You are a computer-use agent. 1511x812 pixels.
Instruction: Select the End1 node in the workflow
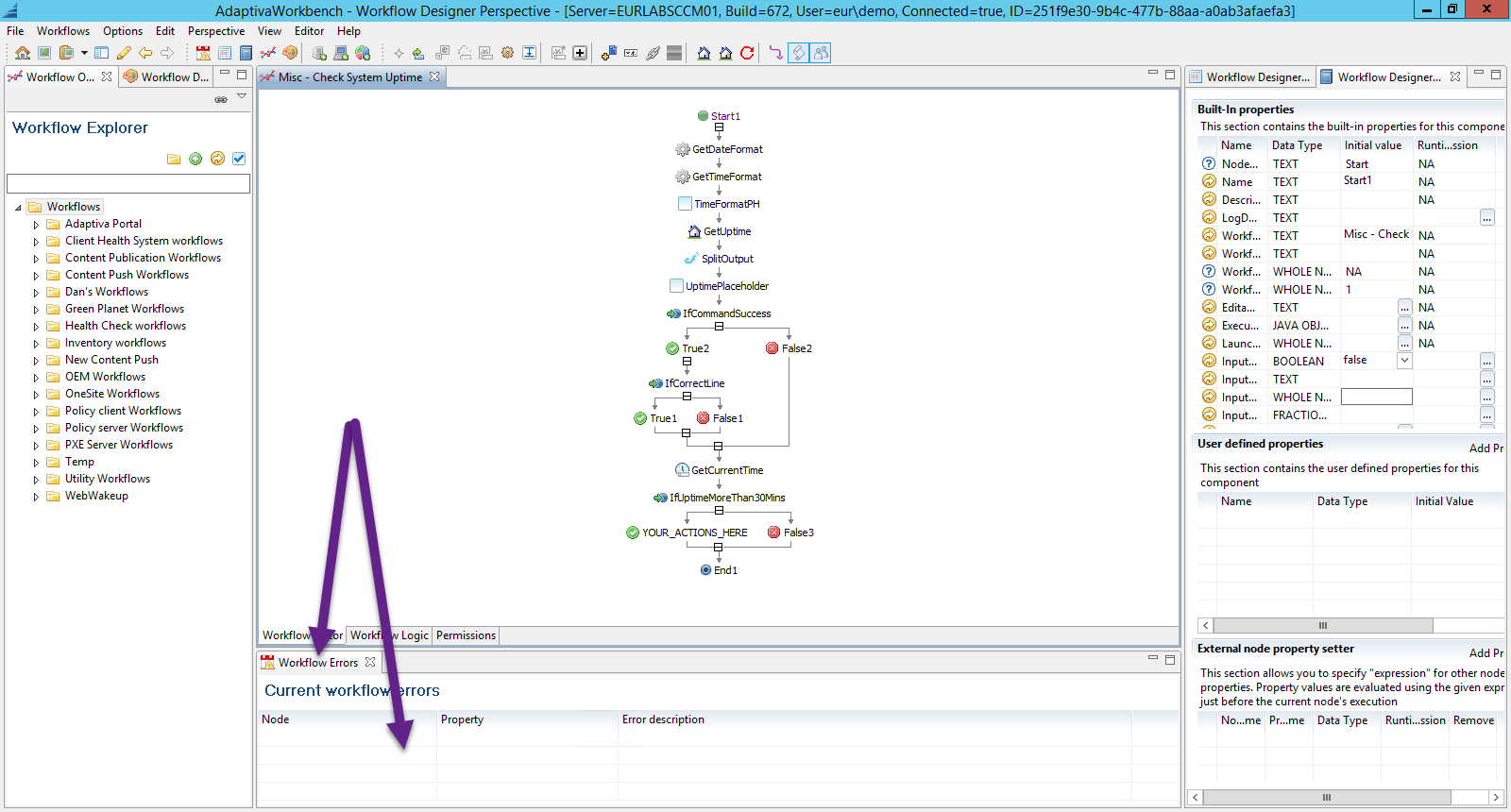(x=719, y=570)
